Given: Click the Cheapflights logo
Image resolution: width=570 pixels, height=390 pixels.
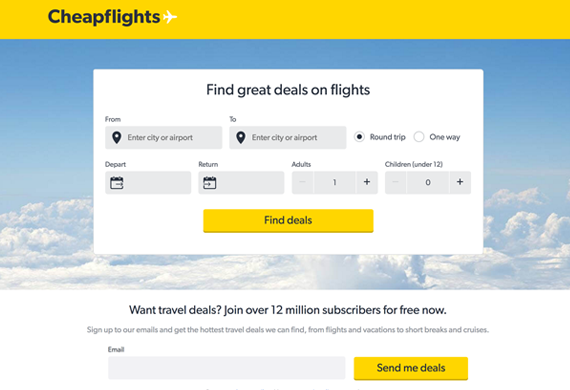Looking at the screenshot, I should 112,17.
